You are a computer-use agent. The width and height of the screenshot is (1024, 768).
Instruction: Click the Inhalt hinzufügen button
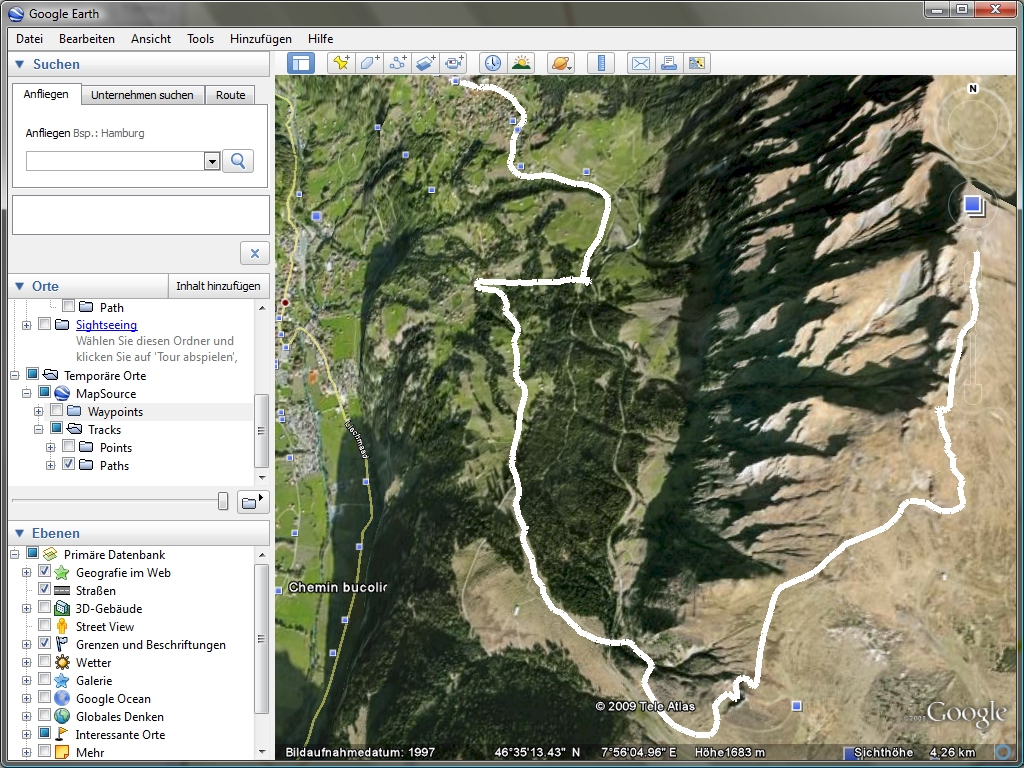click(x=218, y=286)
